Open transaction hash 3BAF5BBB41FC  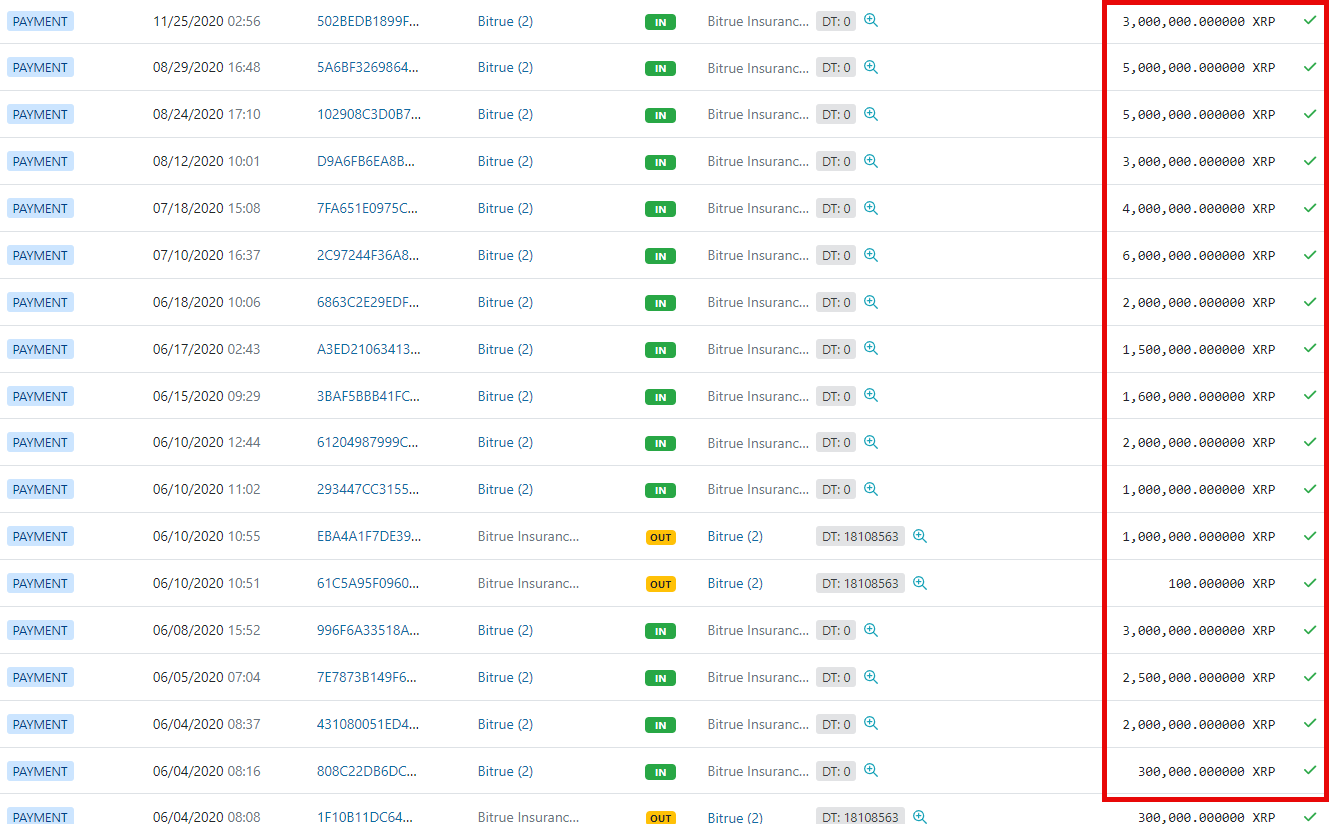click(x=368, y=397)
